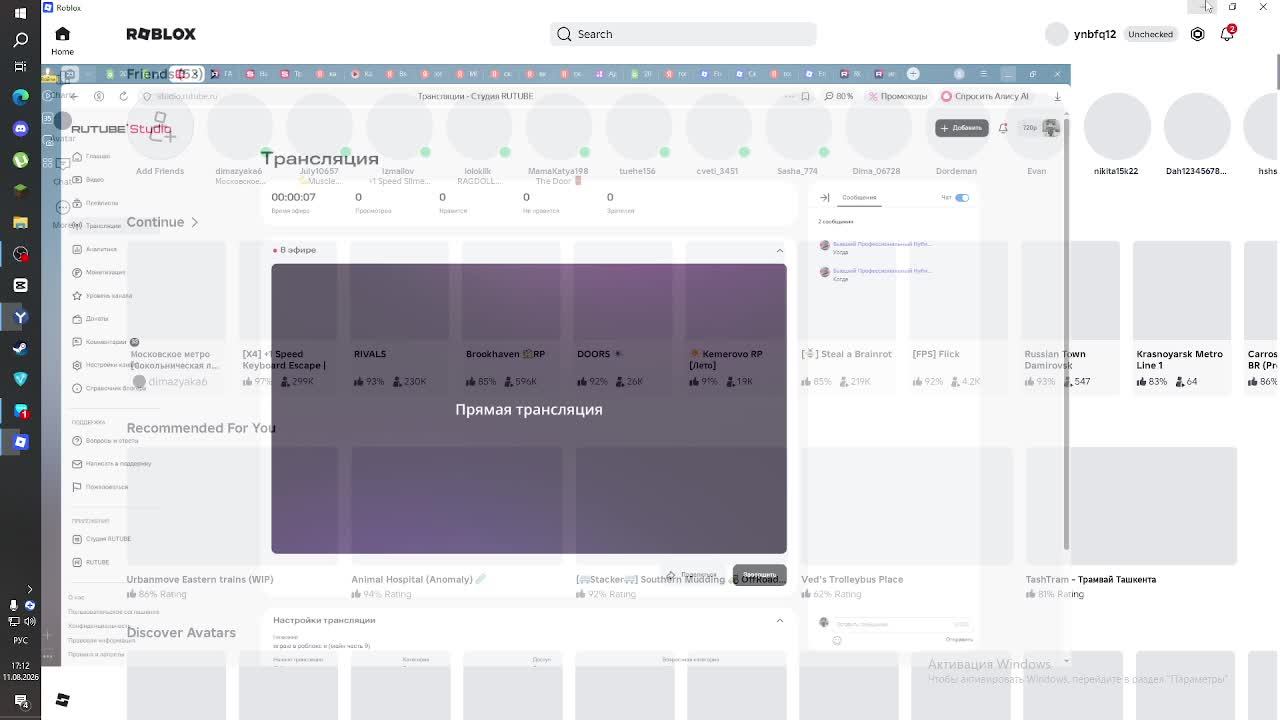Viewport: 1280px width, 720px height.
Task: Open Вопросы и ответы support link
Action: coord(105,441)
